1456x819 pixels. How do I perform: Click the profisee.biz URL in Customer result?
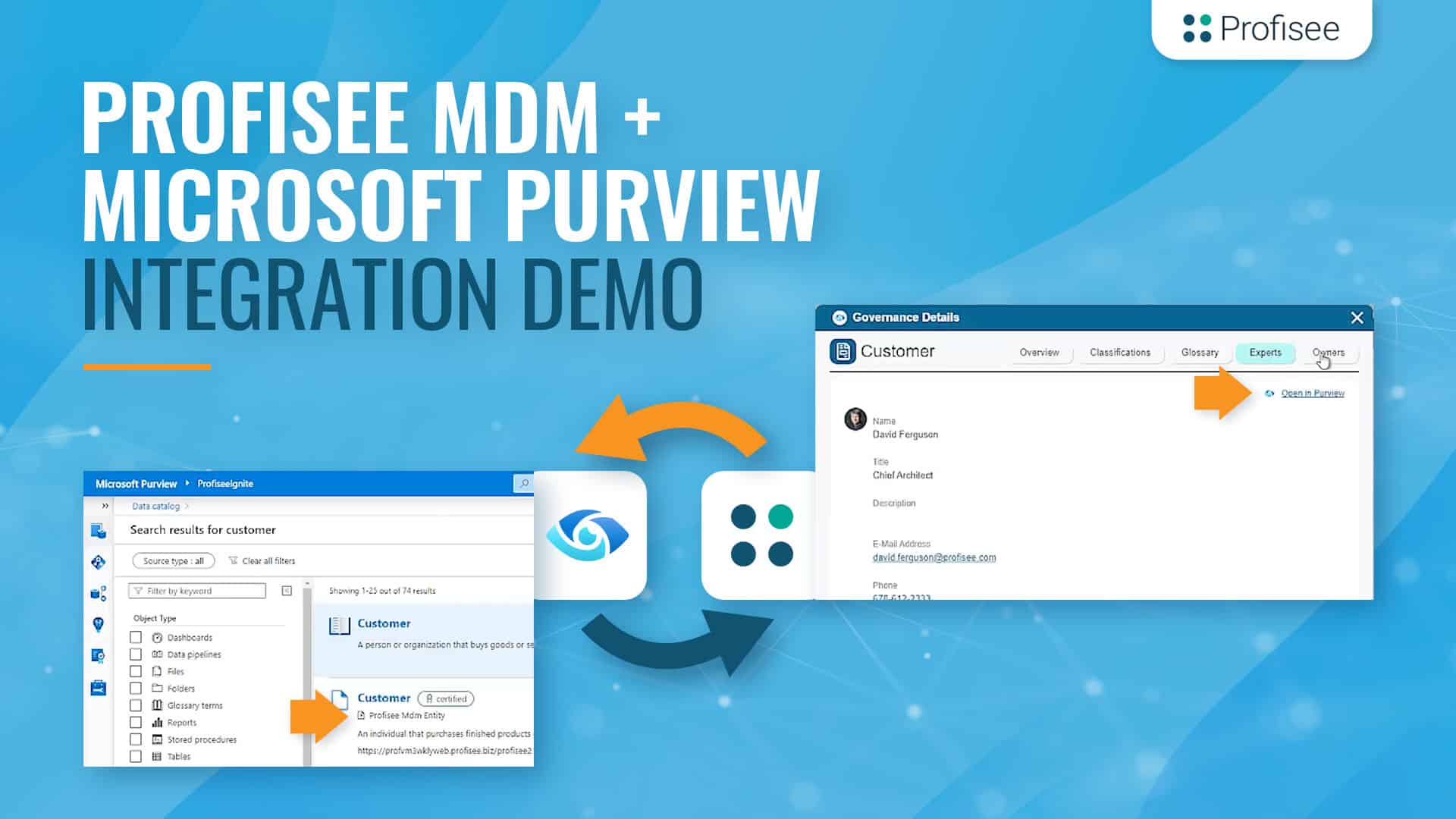point(444,751)
